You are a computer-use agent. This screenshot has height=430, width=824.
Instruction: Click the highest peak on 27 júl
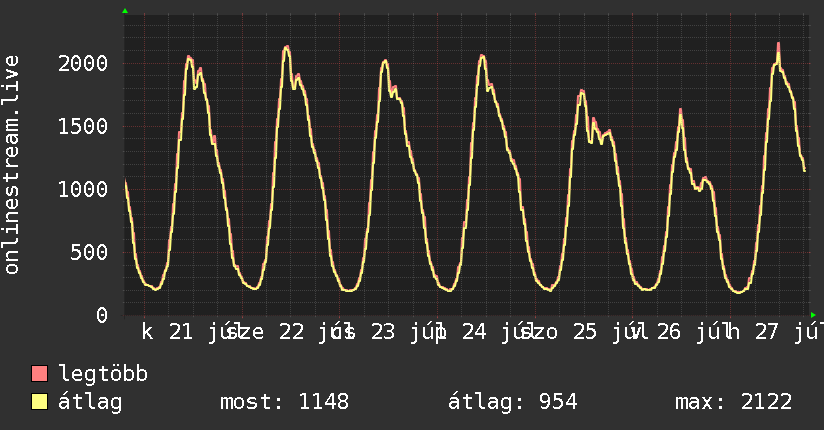click(x=778, y=44)
